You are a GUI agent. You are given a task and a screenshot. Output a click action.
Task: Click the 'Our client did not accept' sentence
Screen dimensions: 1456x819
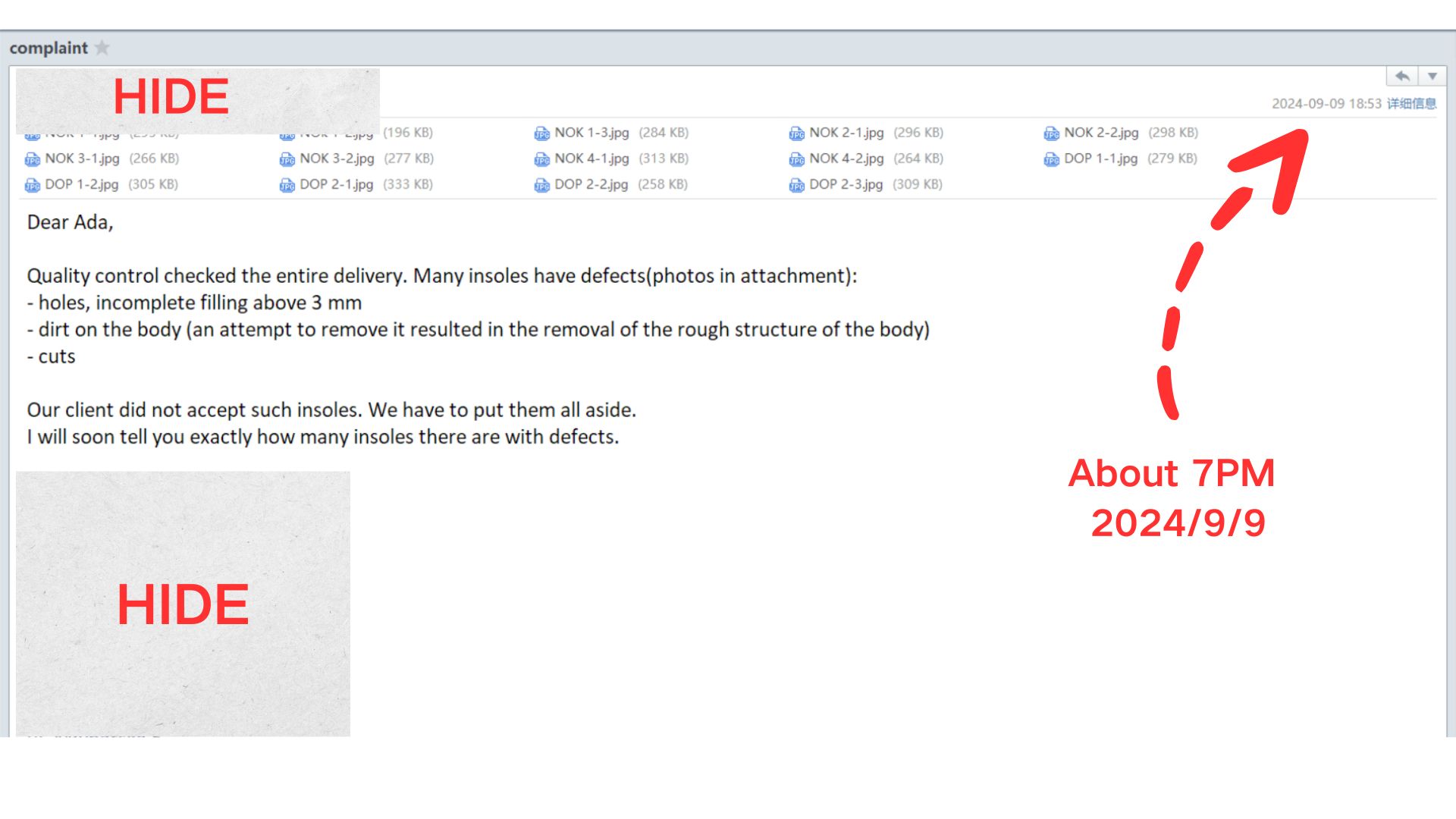tap(331, 410)
